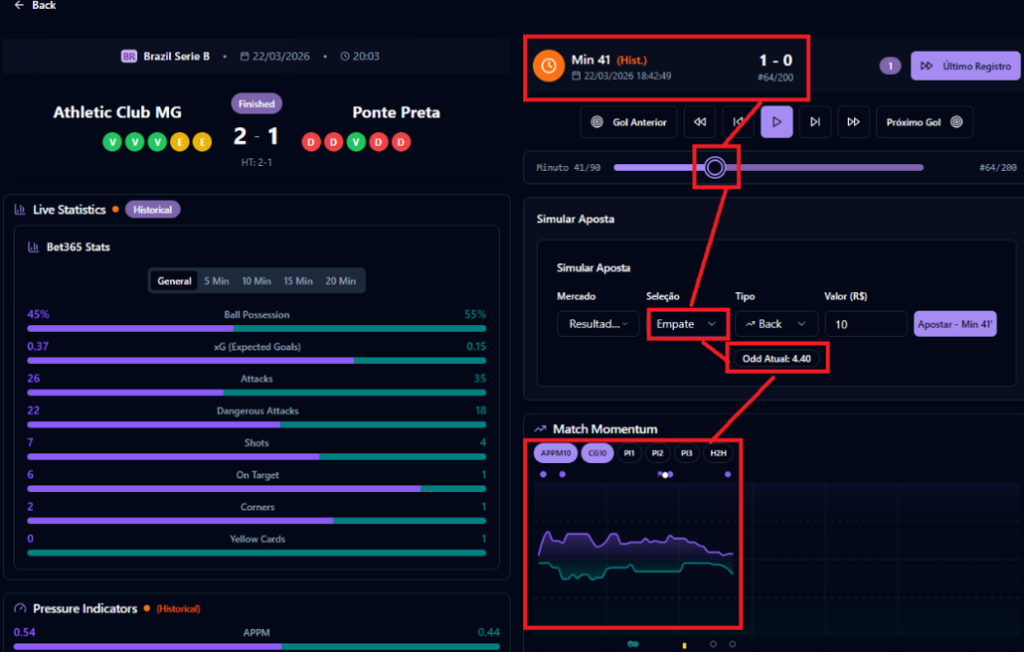This screenshot has width=1024, height=652.
Task: Open the Mercado dropdown
Action: 597,324
